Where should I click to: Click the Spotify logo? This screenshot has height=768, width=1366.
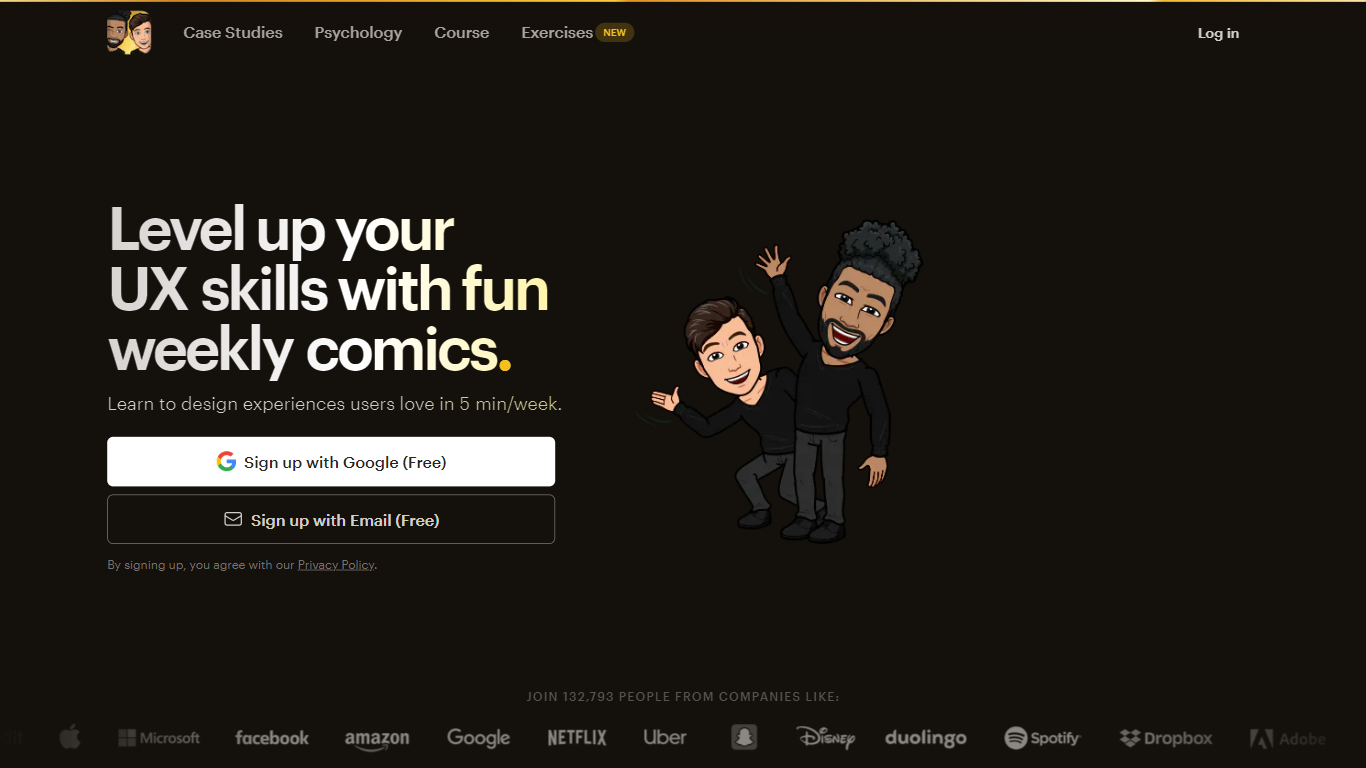click(1042, 737)
